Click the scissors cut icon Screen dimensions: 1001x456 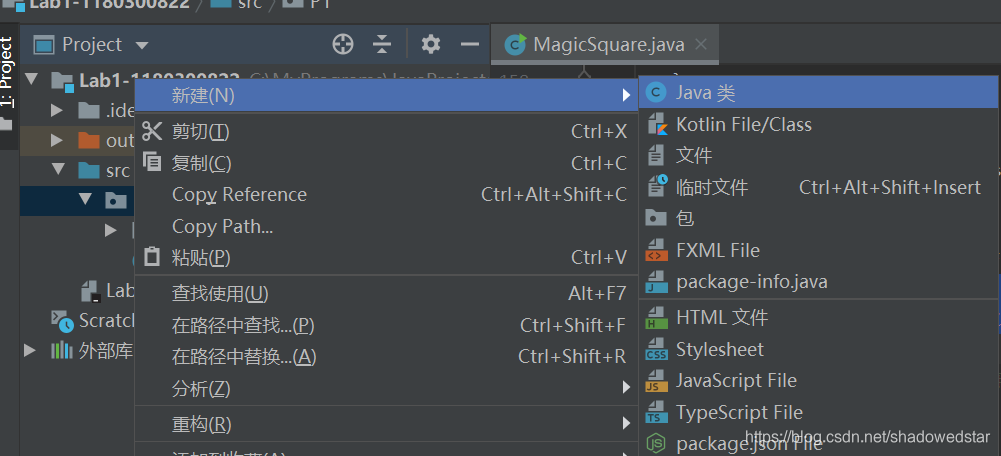152,132
